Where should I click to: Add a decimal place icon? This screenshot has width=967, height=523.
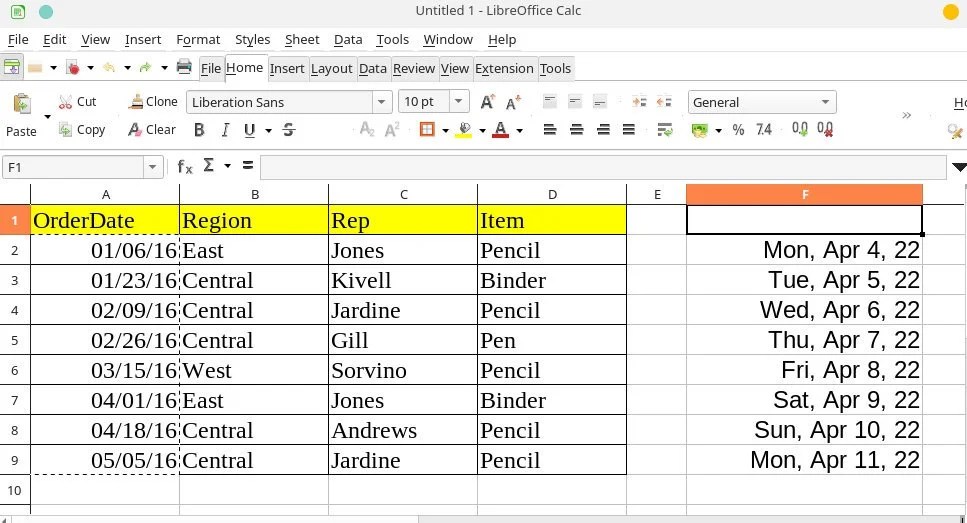[x=800, y=130]
